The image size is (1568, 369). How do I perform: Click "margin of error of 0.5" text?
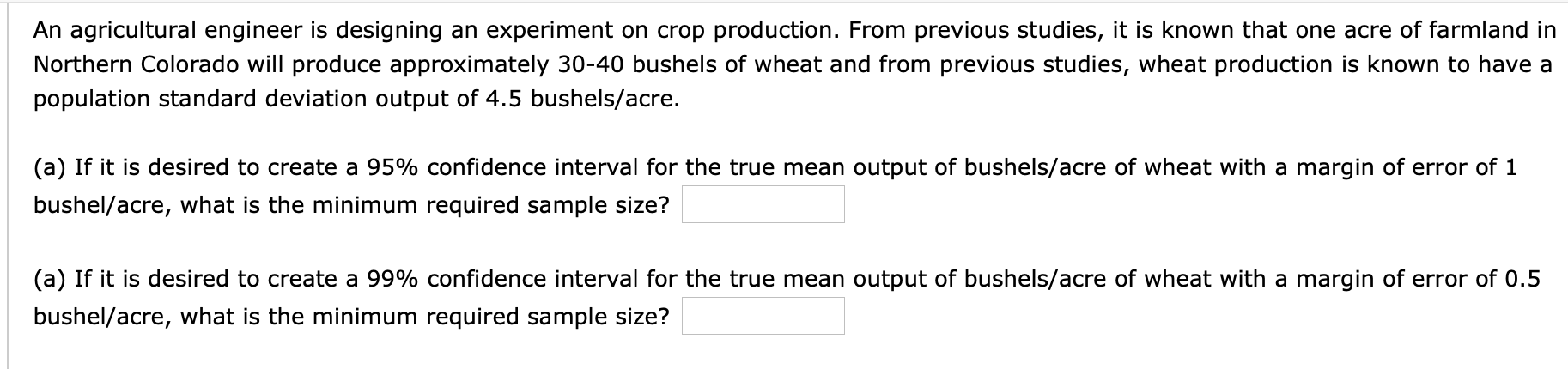click(x=1418, y=279)
